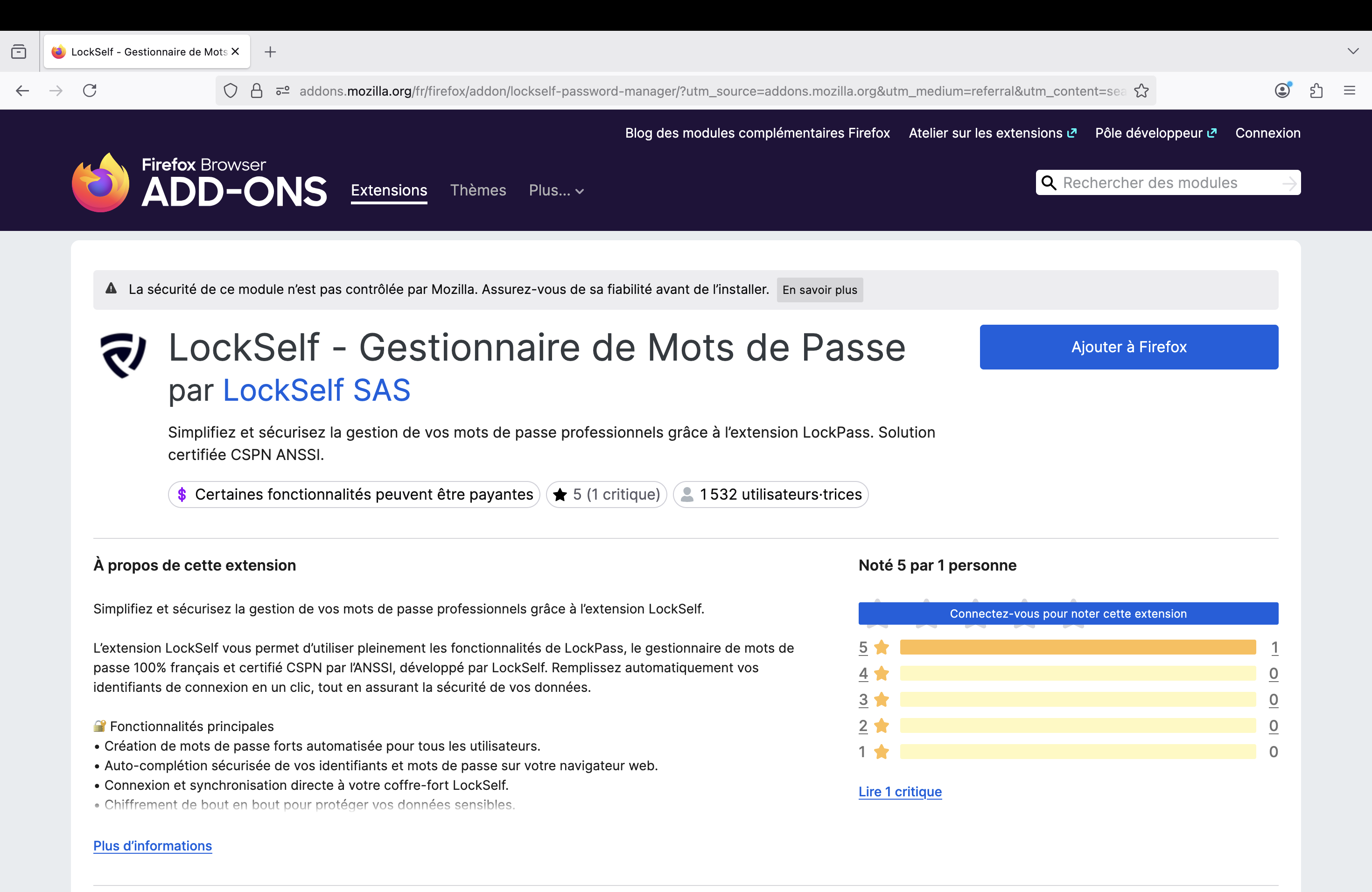Select the Thèmes navigation tab
Image resolution: width=1372 pixels, height=892 pixels.
click(x=478, y=191)
